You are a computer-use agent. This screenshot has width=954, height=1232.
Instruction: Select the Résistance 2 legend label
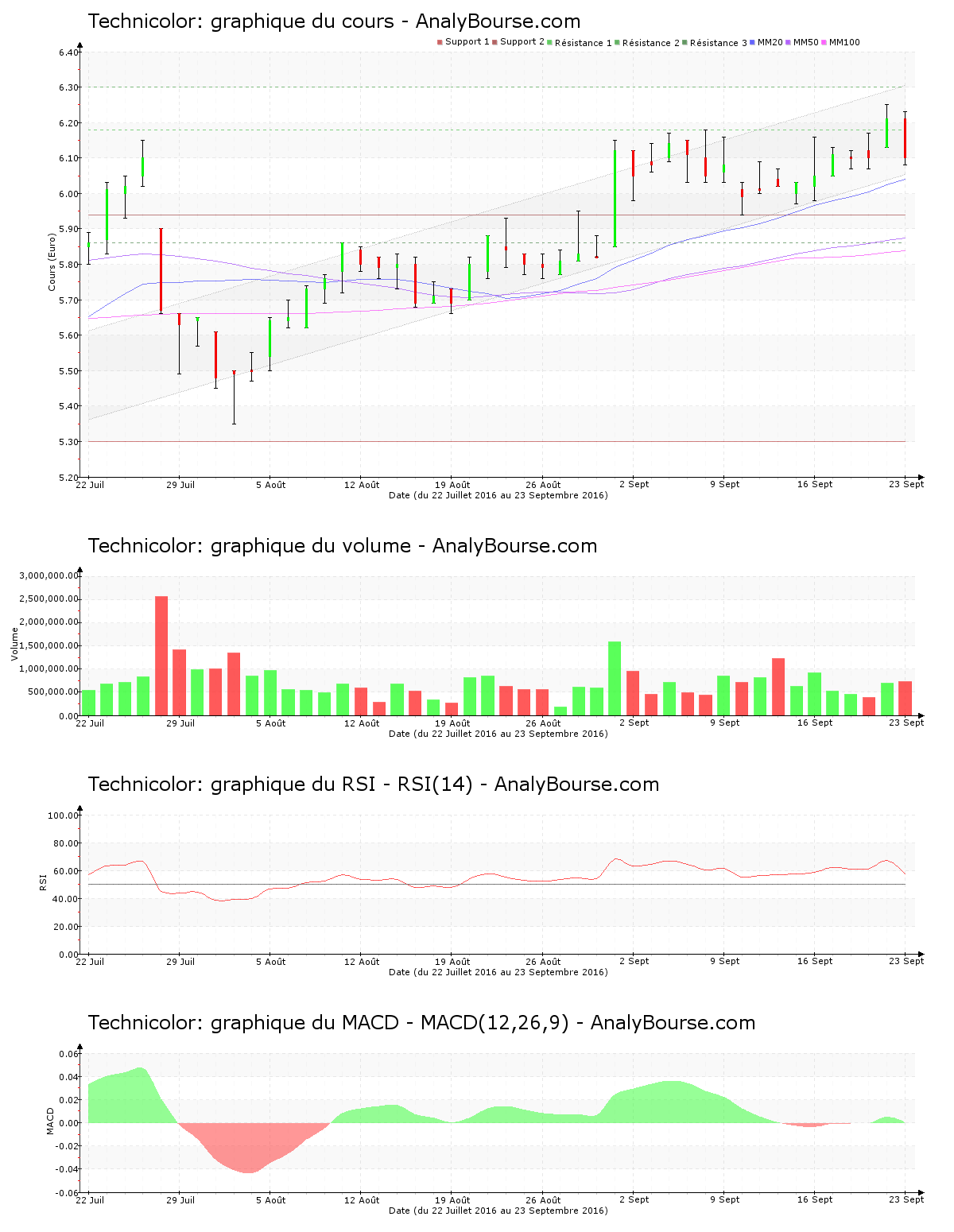[651, 43]
